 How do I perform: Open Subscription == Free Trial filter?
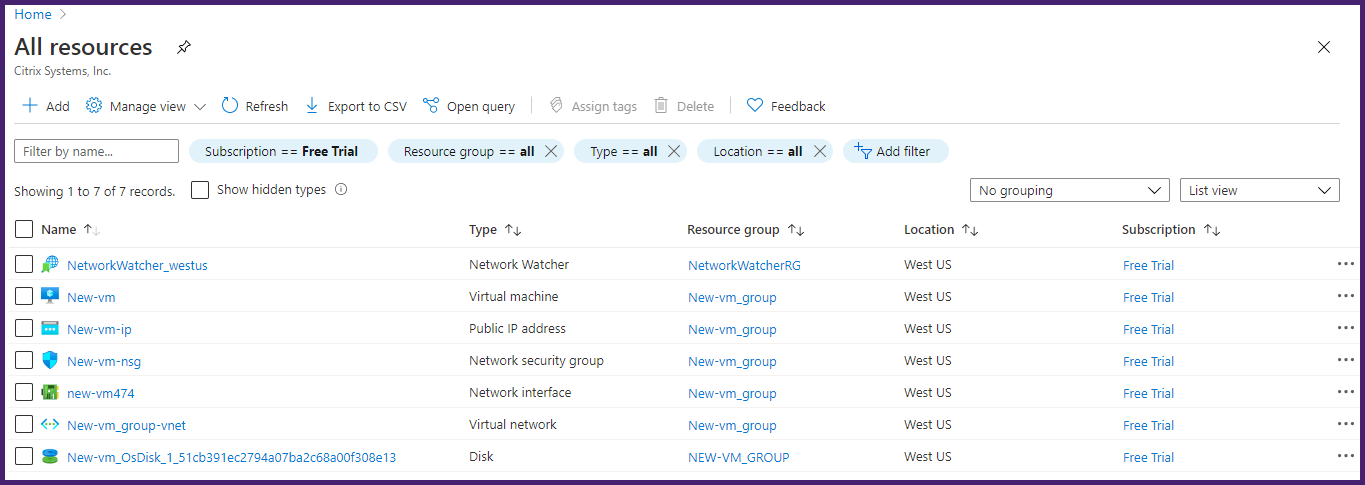282,151
